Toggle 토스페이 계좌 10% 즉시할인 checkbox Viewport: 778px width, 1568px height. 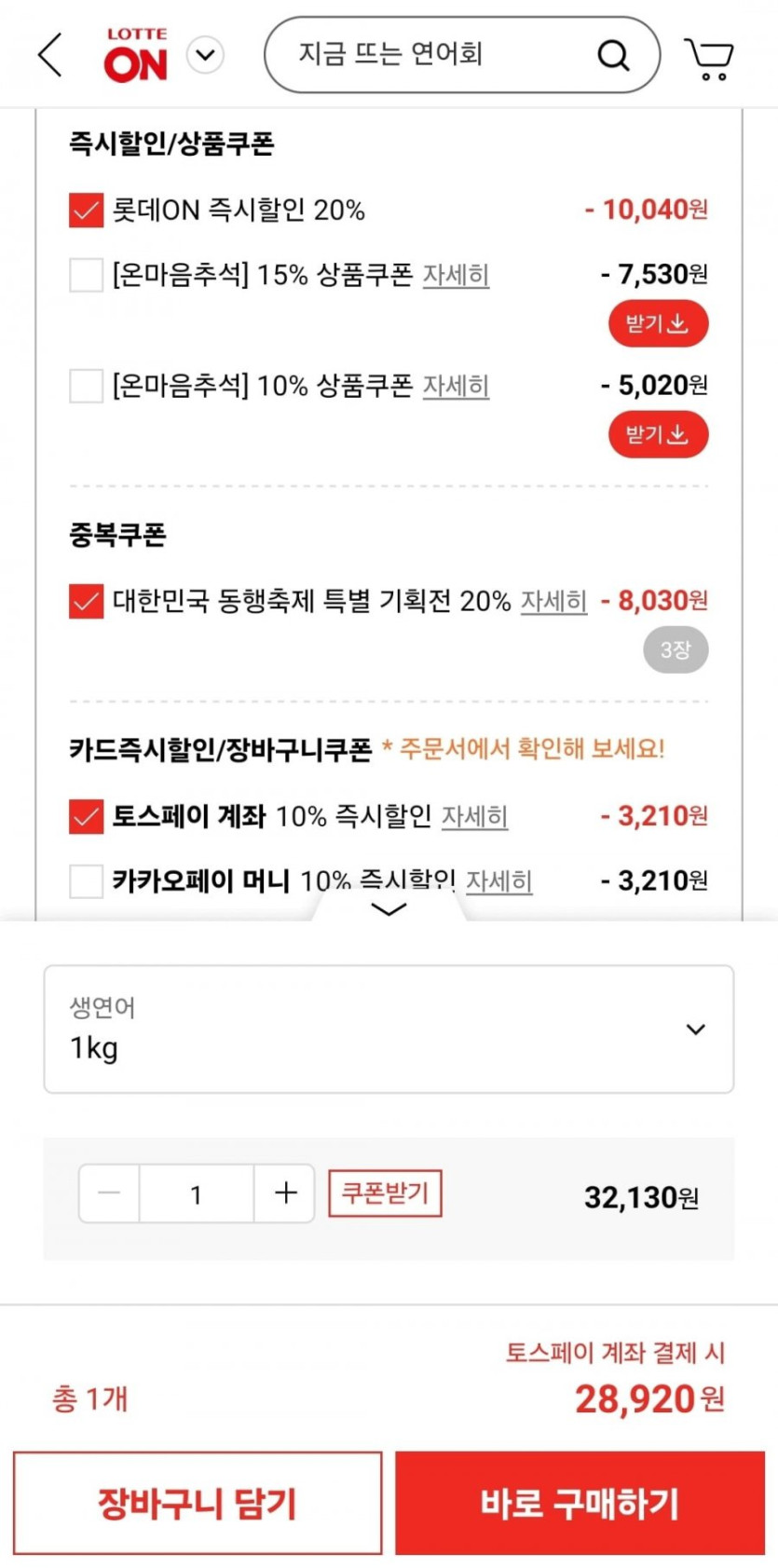tap(86, 817)
